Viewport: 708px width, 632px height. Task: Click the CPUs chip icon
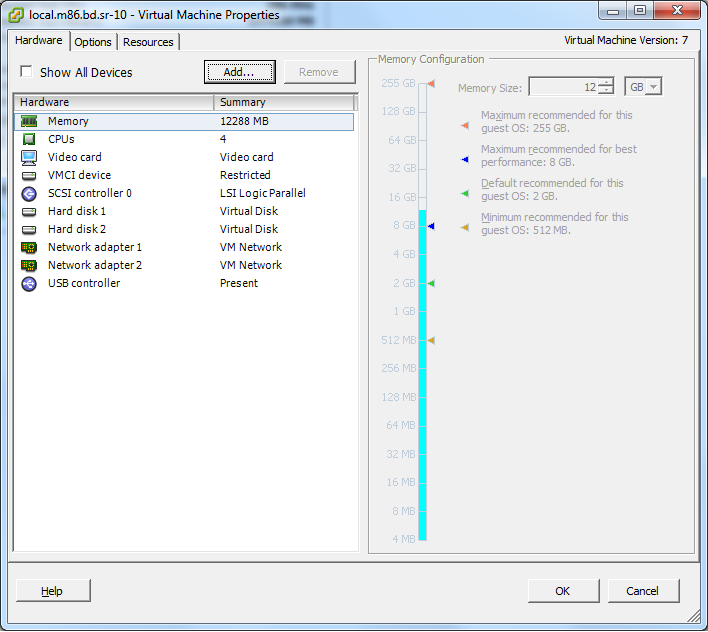(29, 139)
